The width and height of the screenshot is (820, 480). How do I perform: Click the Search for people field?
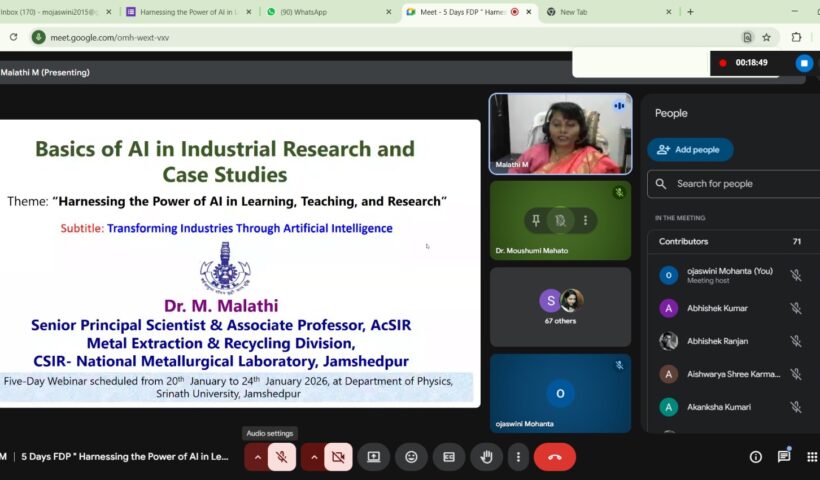pos(740,184)
